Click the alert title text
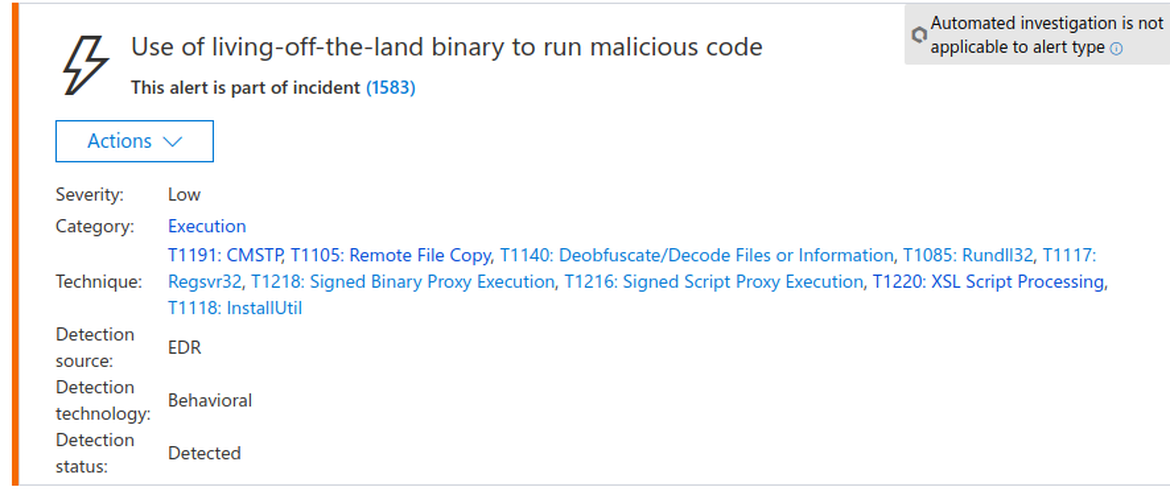Image resolution: width=1170 pixels, height=491 pixels. pos(447,46)
